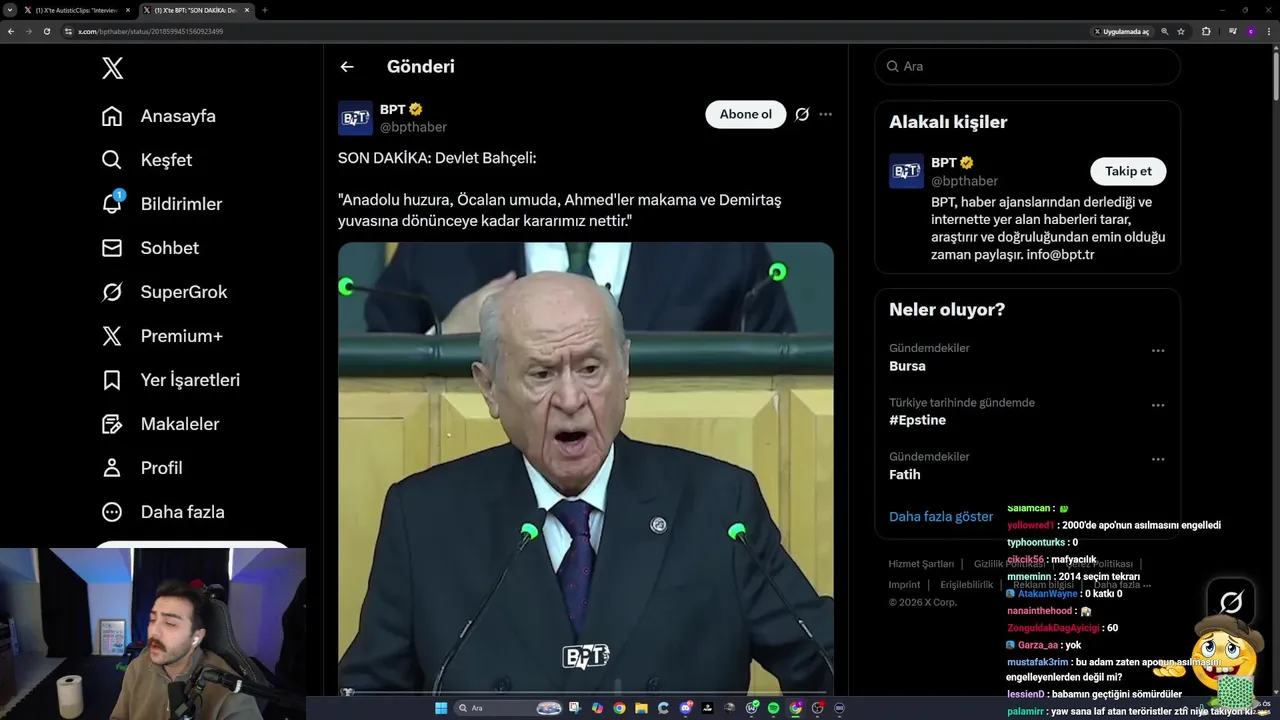Screen dimensions: 1280x720
Task: Open BPT avatar in Alakalı kişiler
Action: click(906, 171)
